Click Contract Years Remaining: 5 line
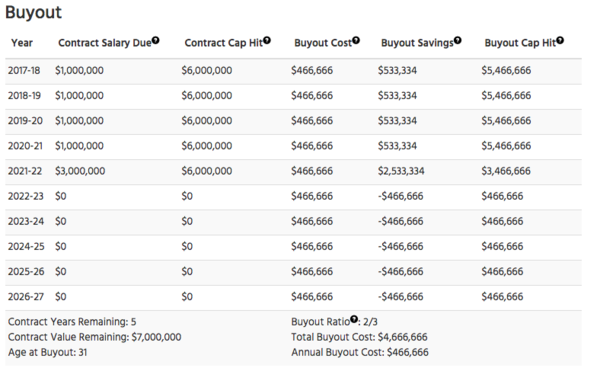 [x=72, y=322]
